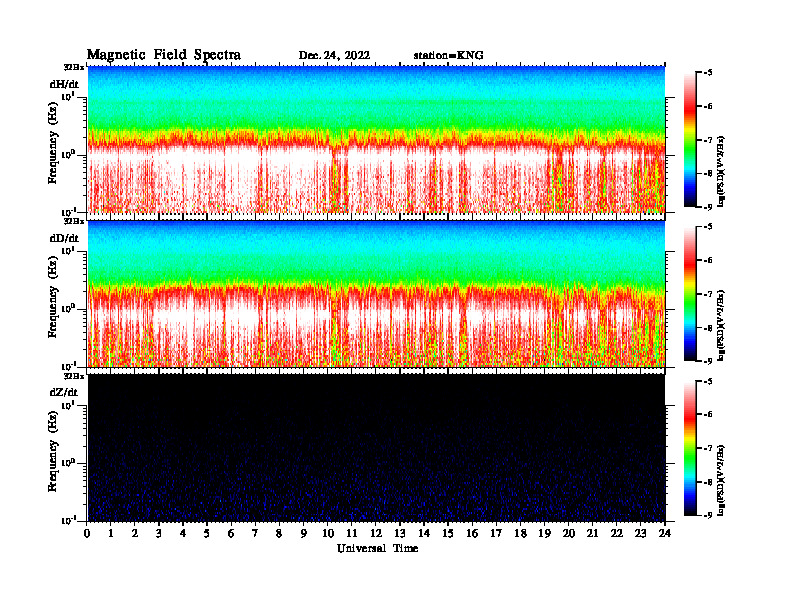Click the "dD/dt" panel label
Viewport: 792px width, 612px height.
click(64, 238)
